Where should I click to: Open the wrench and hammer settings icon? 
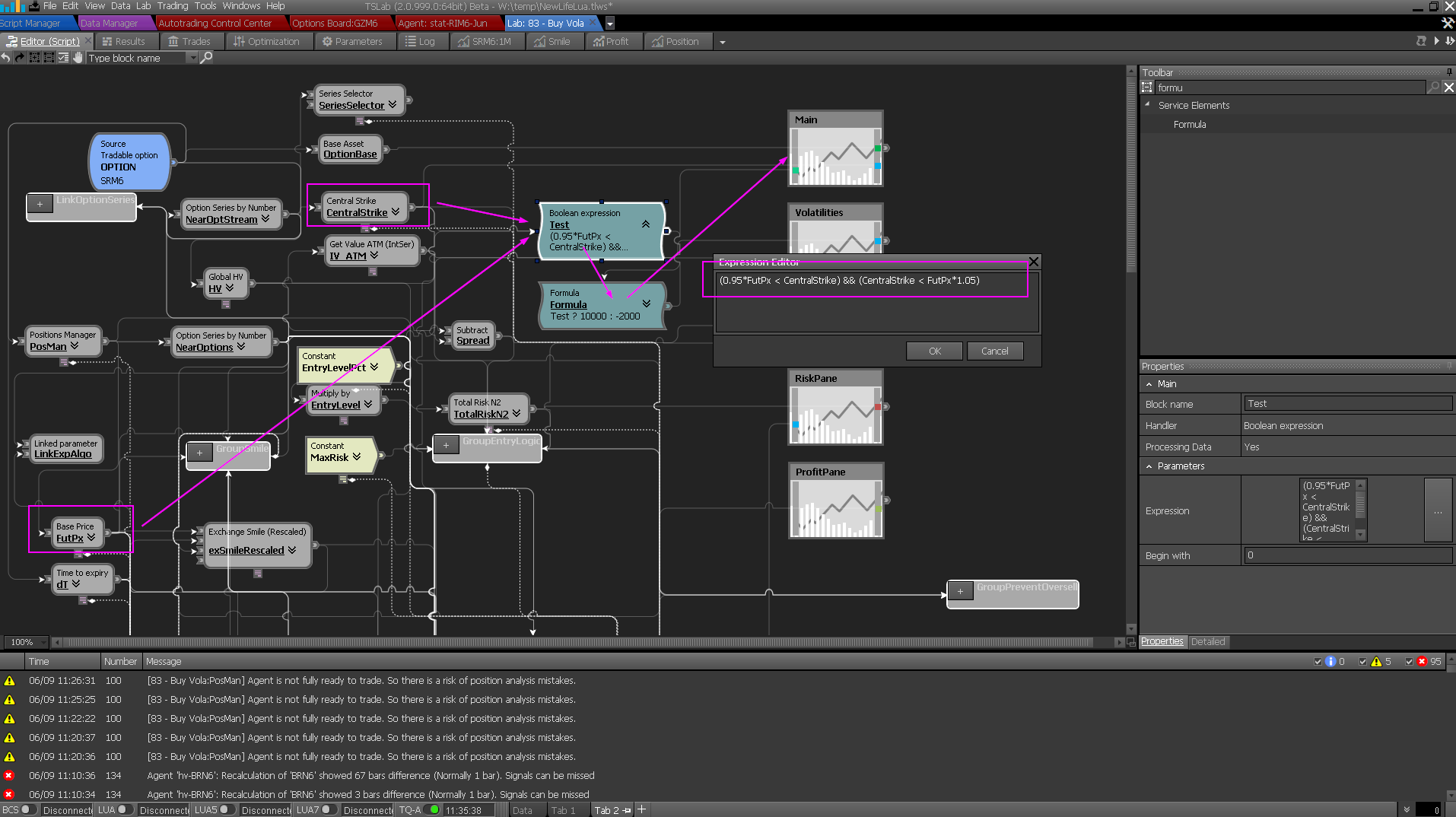point(1448,24)
